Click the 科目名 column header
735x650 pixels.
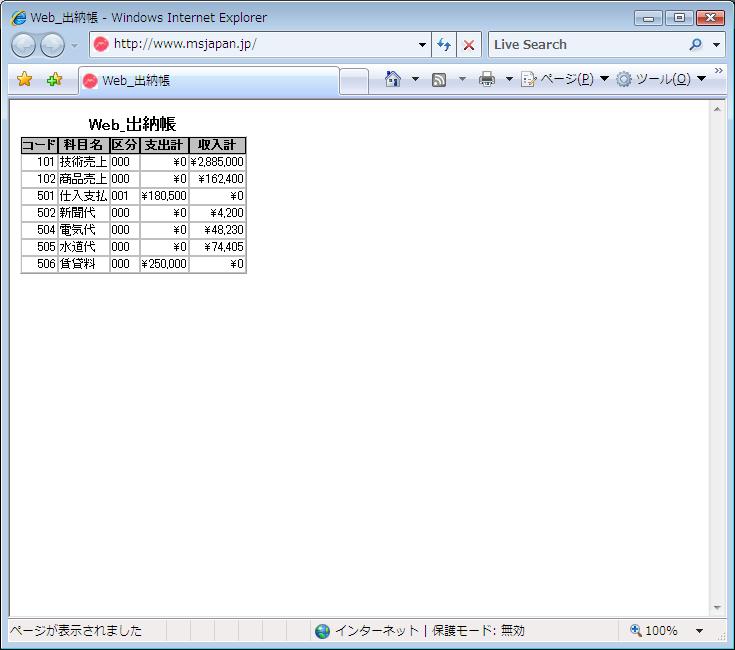[x=83, y=145]
